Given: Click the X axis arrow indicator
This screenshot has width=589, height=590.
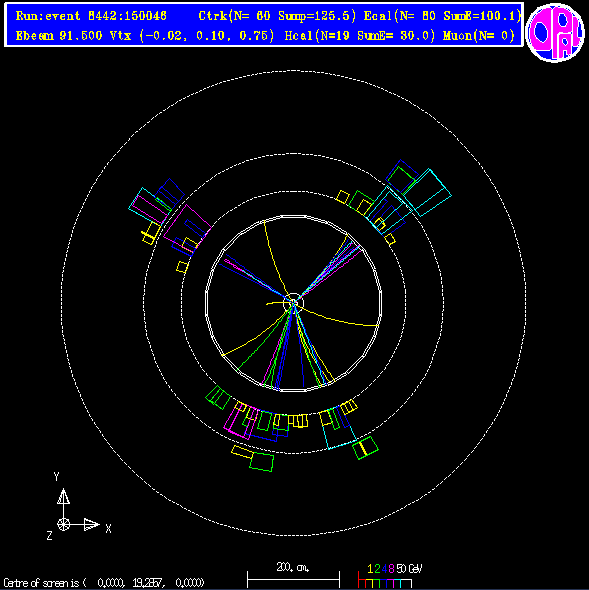Looking at the screenshot, I should (x=91, y=524).
